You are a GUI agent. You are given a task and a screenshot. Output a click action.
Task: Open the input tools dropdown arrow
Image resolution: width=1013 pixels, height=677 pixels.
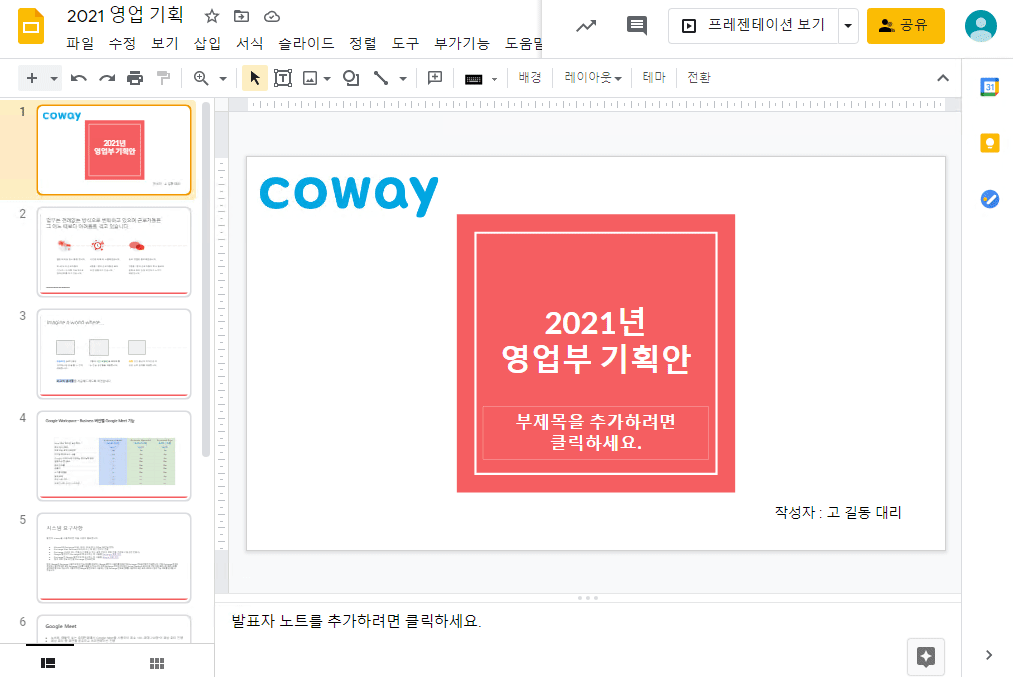coord(494,79)
